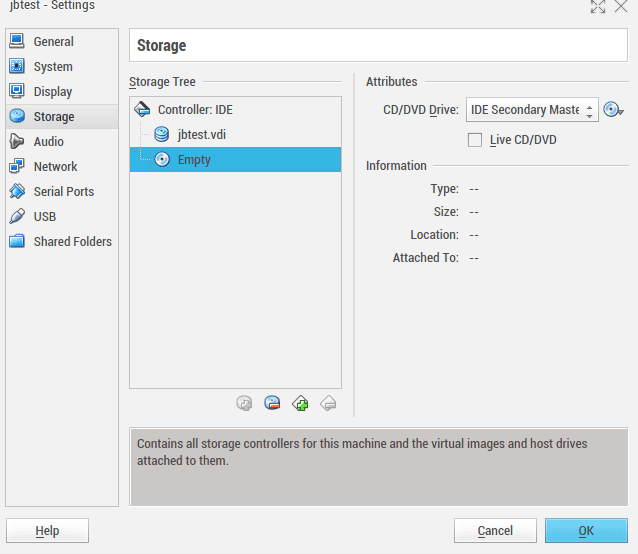Click the Size: information label
Viewport: 638px width, 554px height.
click(x=446, y=212)
